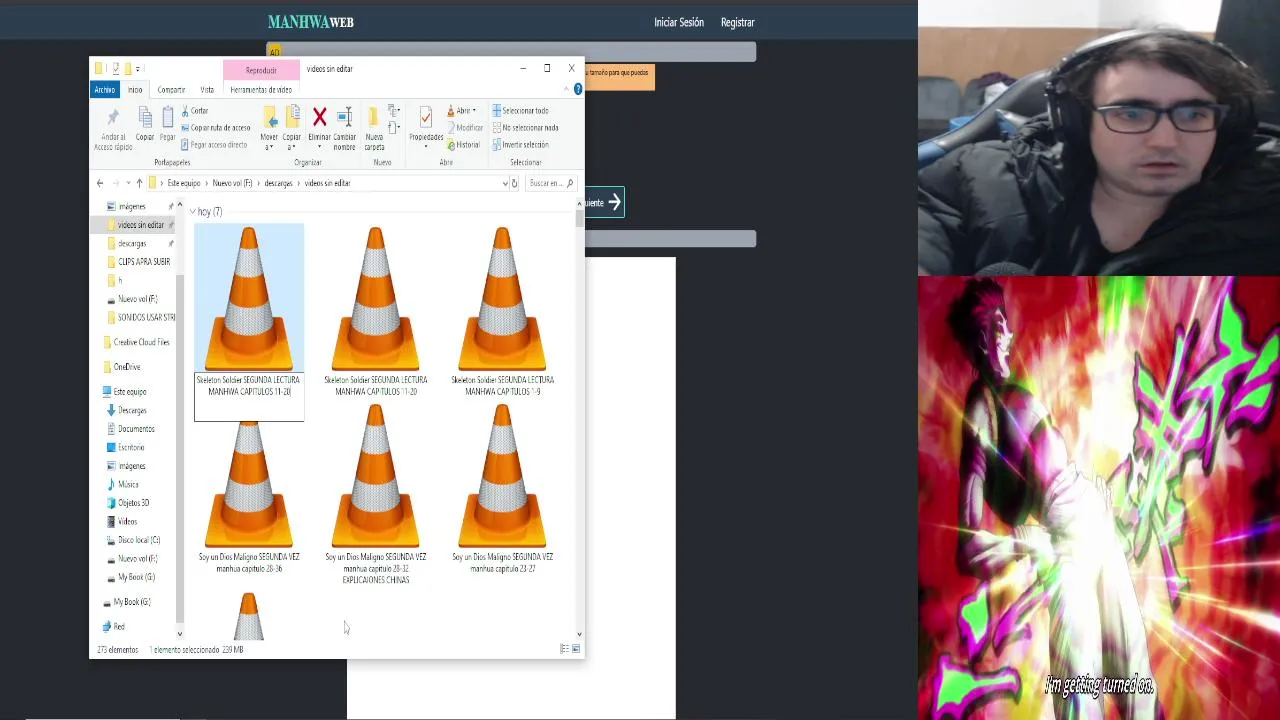Switch to the Inicio ribbon tab
This screenshot has height=720, width=1280.
[135, 90]
